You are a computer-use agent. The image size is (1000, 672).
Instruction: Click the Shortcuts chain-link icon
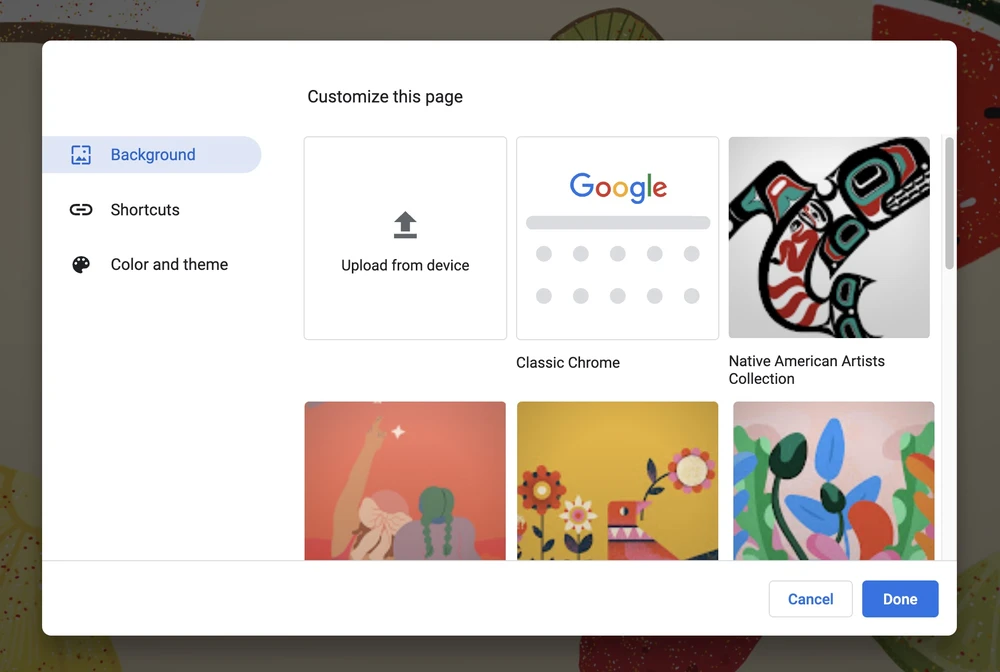click(x=81, y=210)
